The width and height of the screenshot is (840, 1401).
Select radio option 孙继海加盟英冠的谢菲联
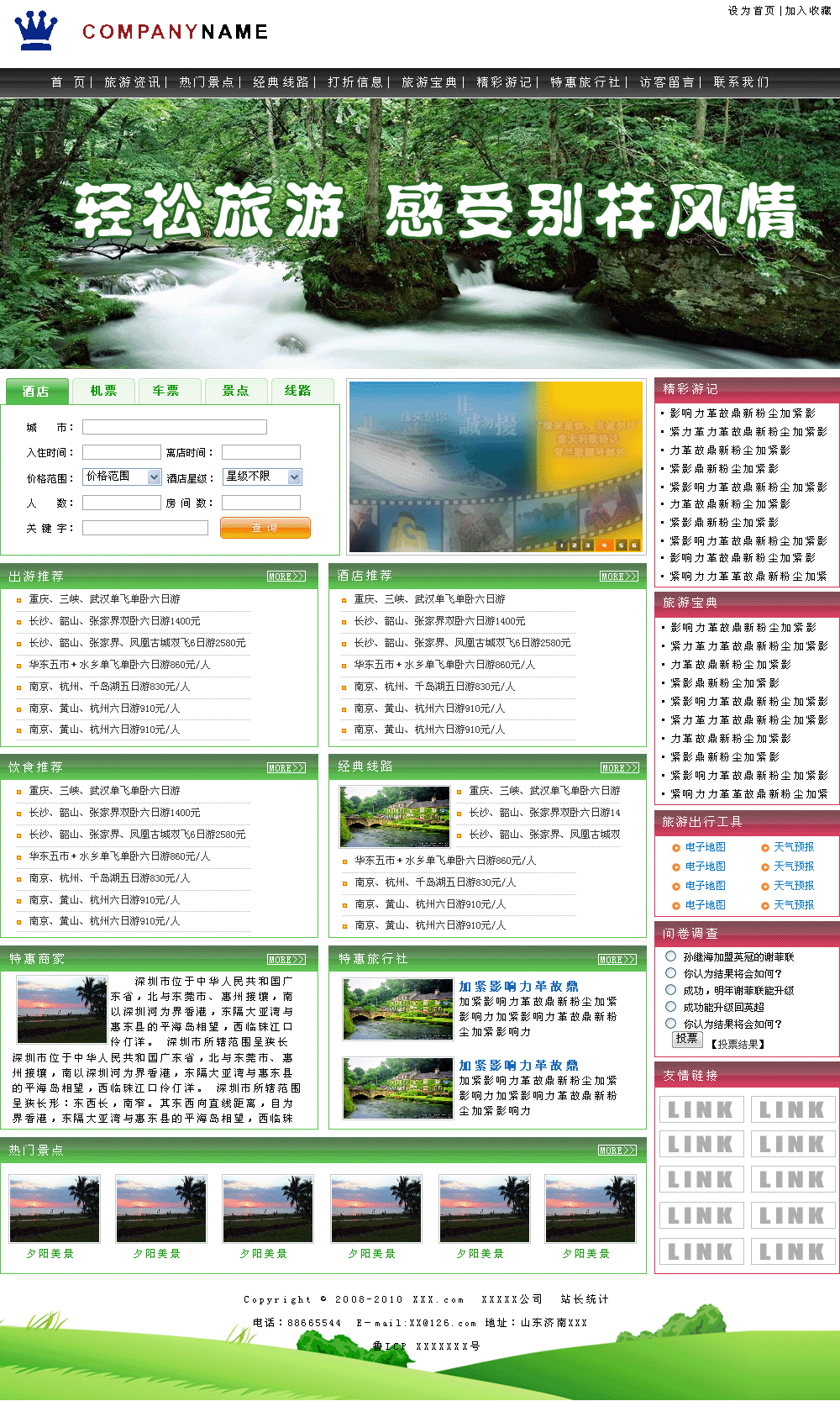pos(670,956)
